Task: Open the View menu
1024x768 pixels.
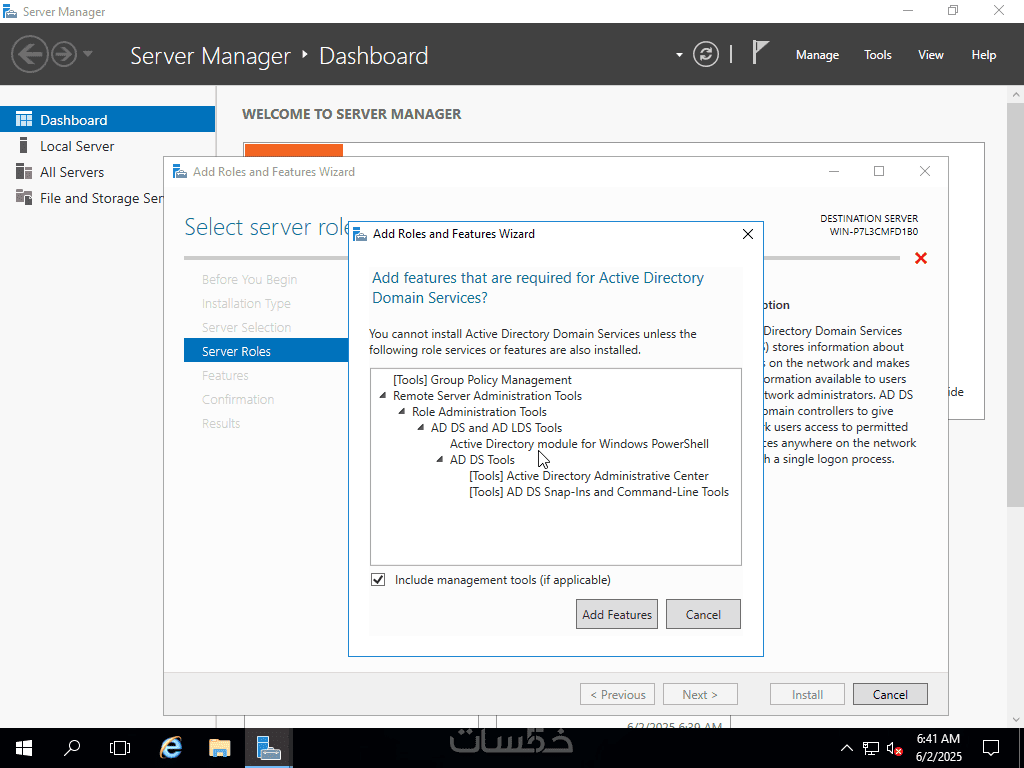Action: point(931,55)
